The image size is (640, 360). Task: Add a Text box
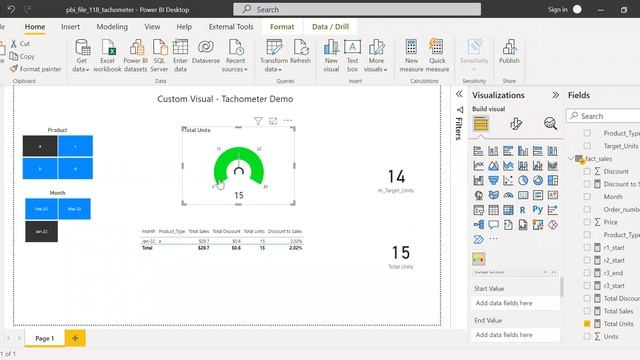(352, 56)
